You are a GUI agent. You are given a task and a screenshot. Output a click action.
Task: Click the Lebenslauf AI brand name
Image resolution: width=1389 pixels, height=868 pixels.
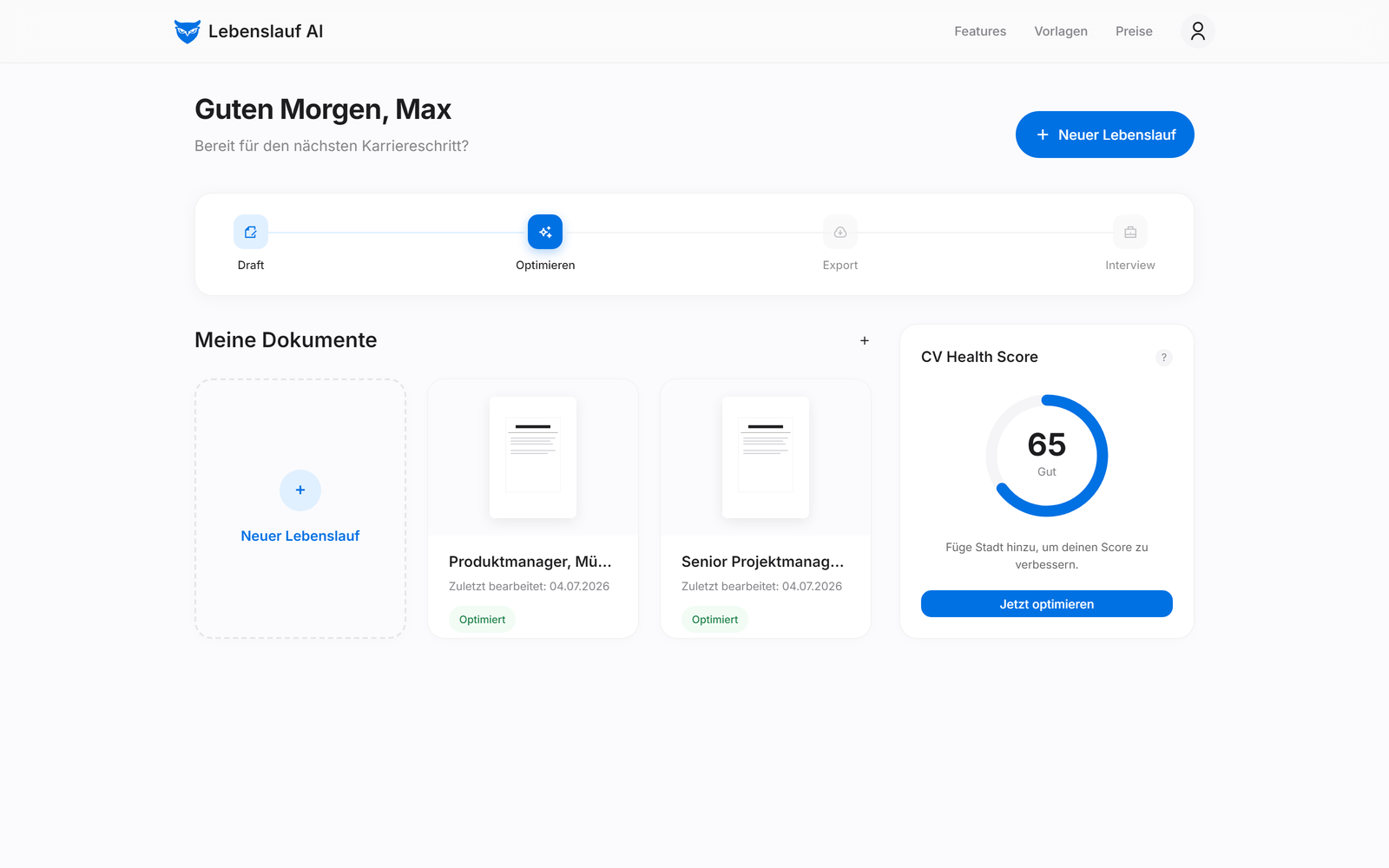266,31
